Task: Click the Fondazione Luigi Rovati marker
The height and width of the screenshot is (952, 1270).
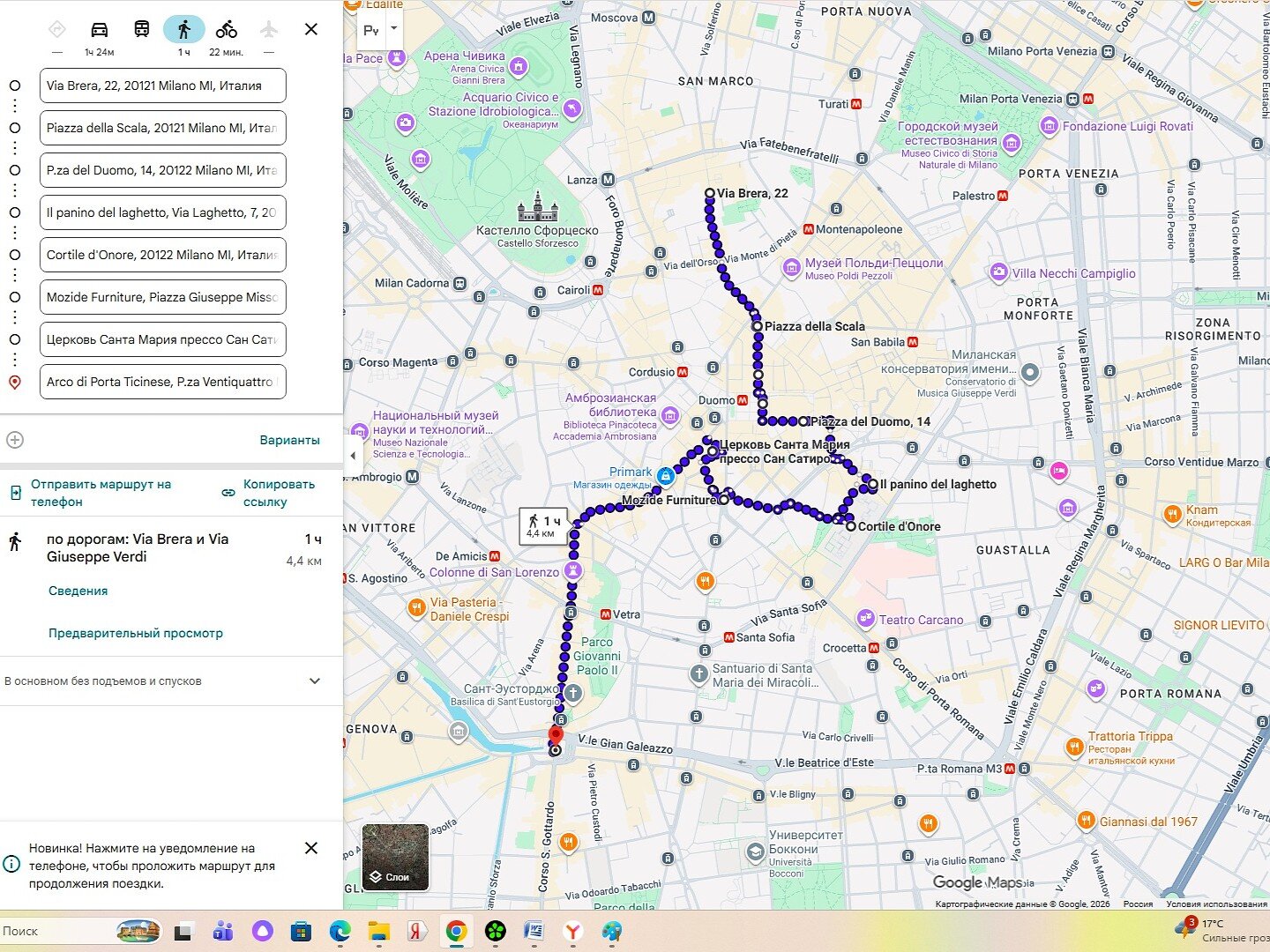Action: click(x=1050, y=127)
